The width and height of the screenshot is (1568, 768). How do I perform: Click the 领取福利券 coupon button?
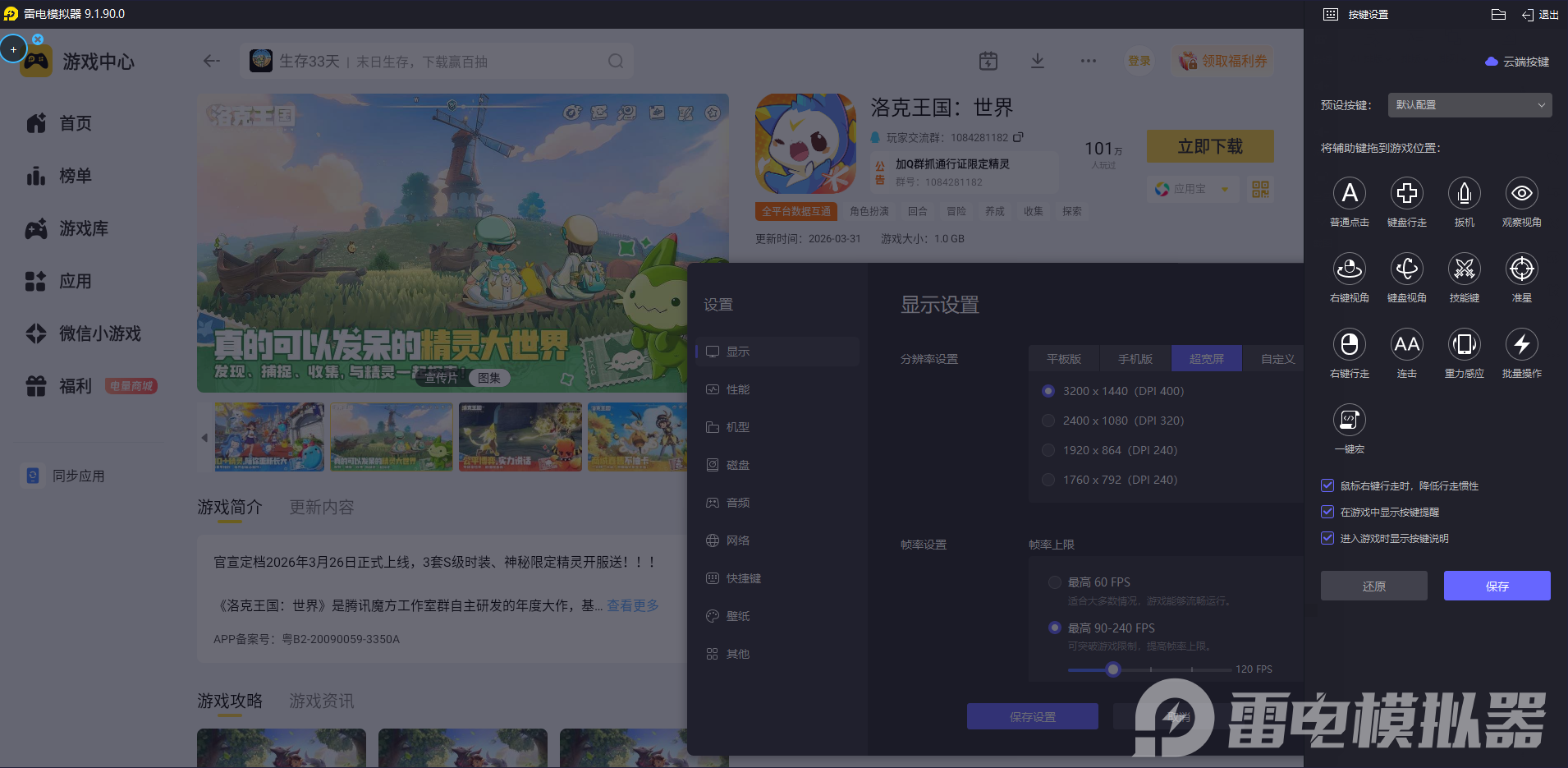point(1223,61)
